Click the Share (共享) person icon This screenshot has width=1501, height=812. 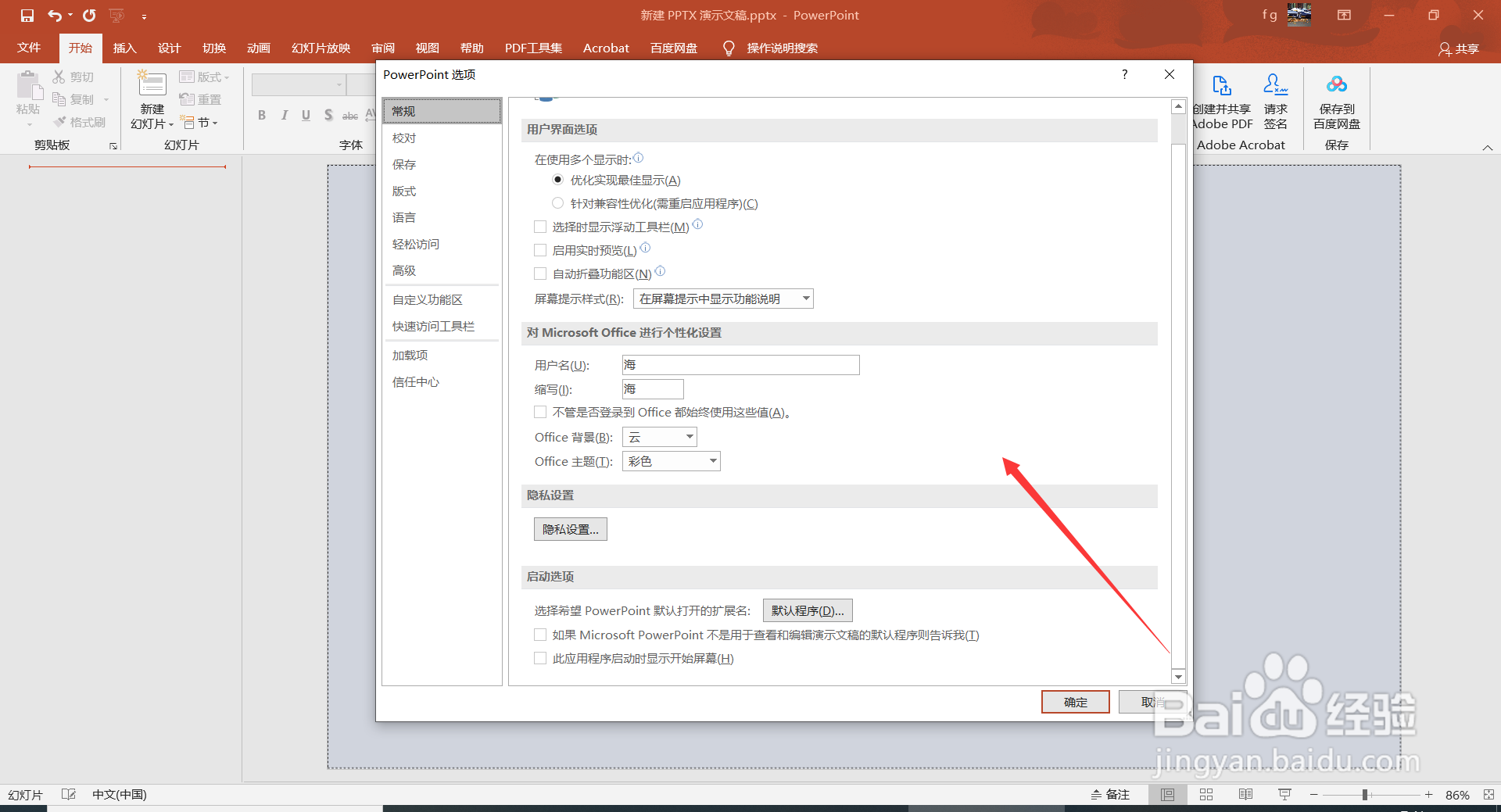[x=1445, y=49]
